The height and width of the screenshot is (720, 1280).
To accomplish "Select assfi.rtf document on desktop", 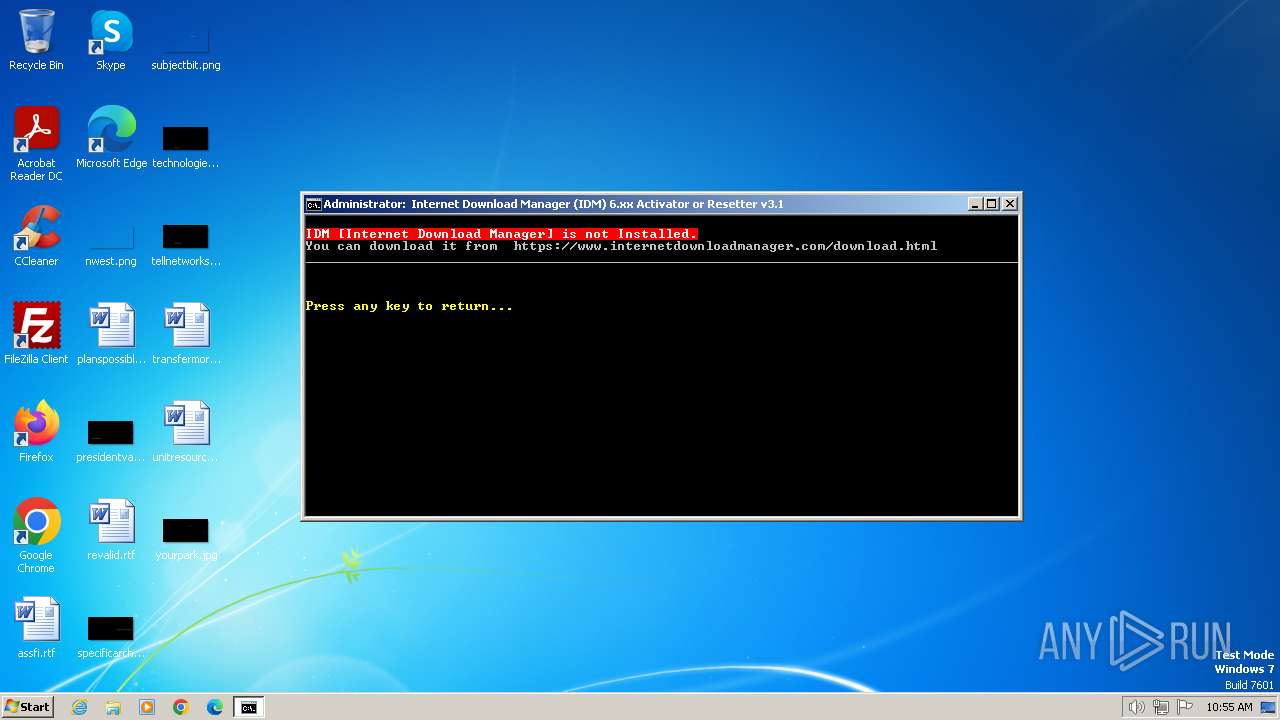I will 36,628.
